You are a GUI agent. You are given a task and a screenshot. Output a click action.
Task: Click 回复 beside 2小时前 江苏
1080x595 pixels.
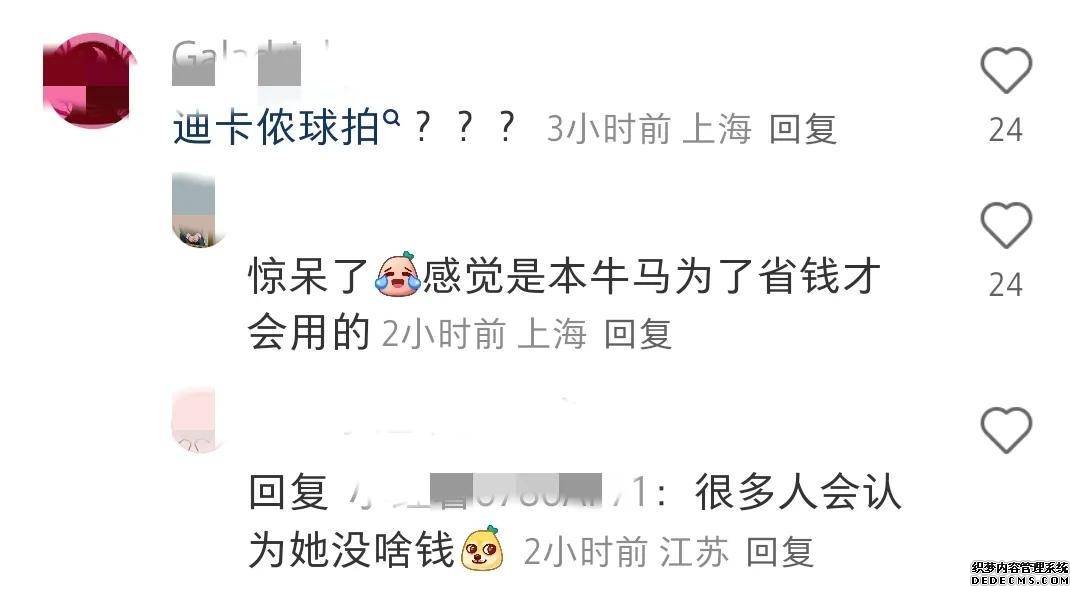point(780,552)
